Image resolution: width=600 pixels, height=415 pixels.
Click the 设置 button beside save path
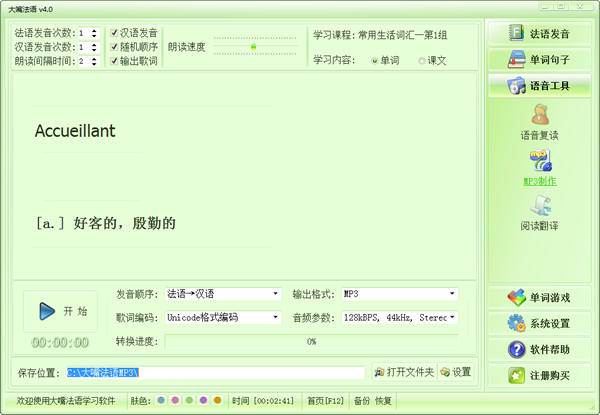(456, 372)
